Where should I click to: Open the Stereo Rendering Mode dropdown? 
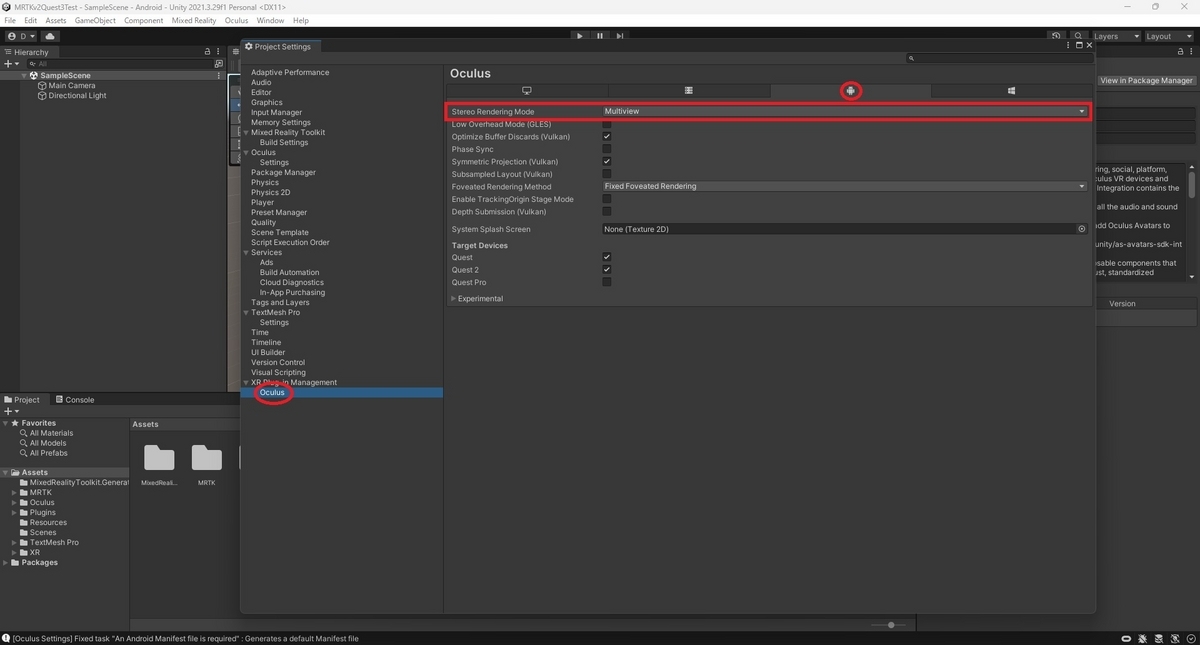[845, 111]
